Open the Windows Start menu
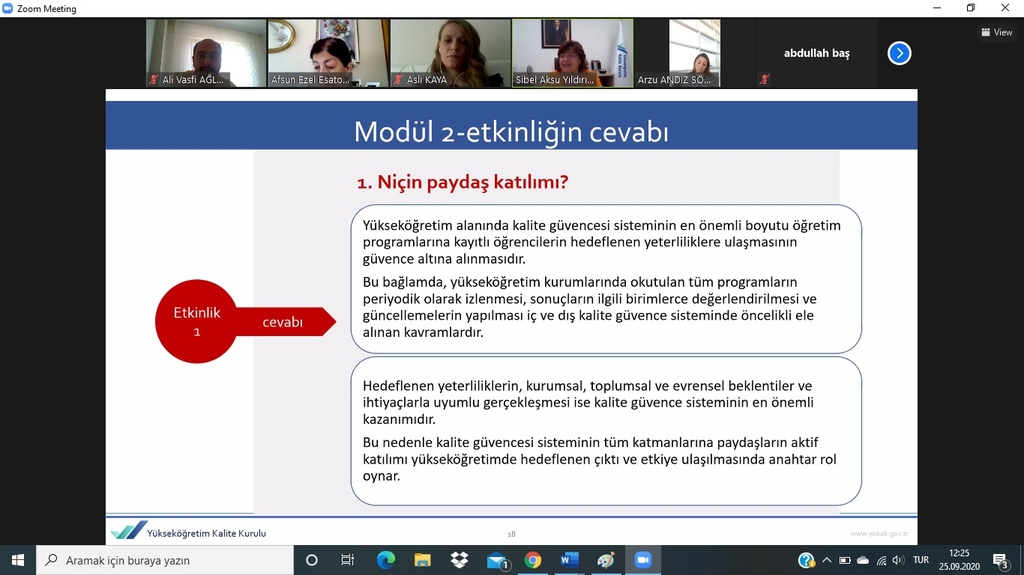Image resolution: width=1024 pixels, height=575 pixels. click(18, 560)
